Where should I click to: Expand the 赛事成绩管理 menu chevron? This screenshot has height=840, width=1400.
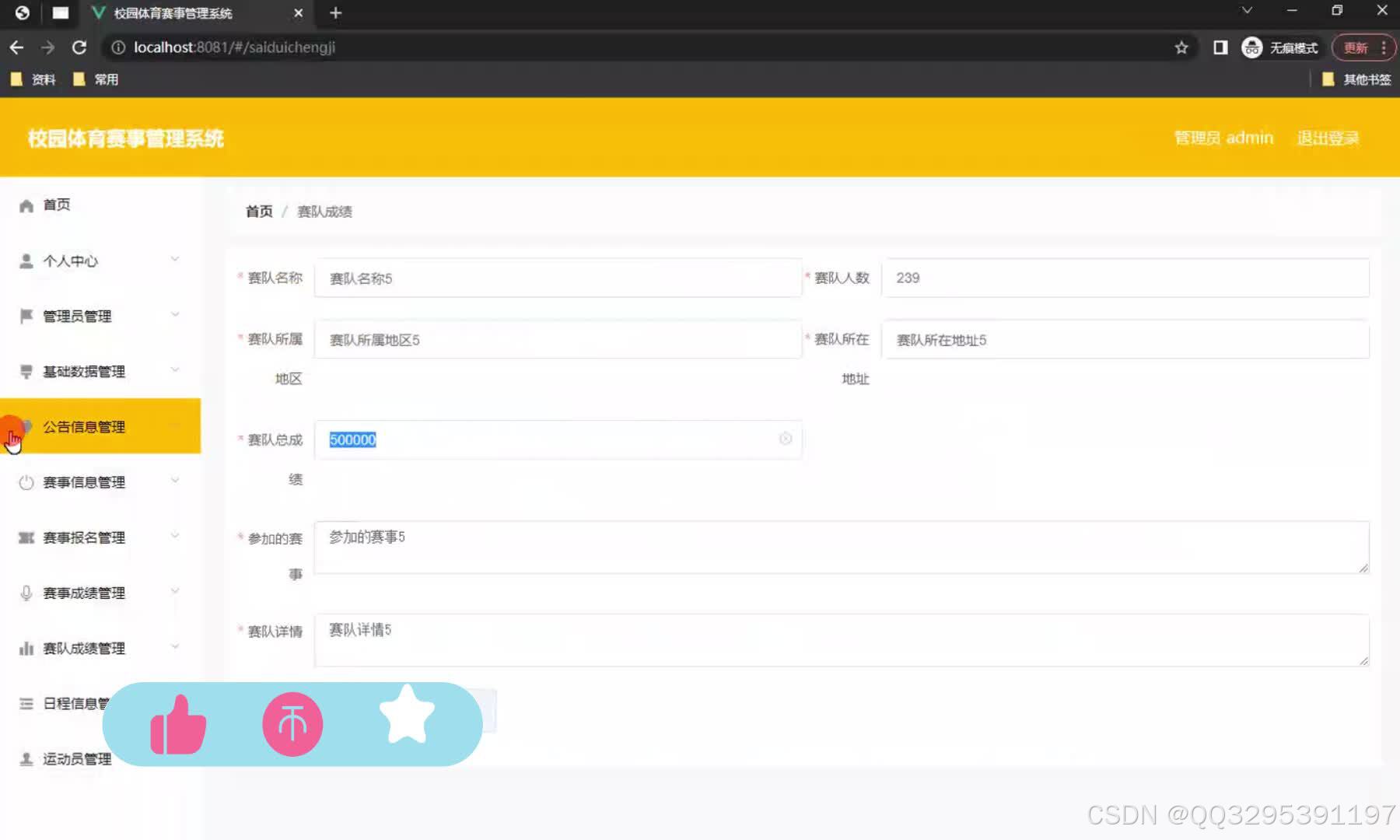(x=175, y=590)
